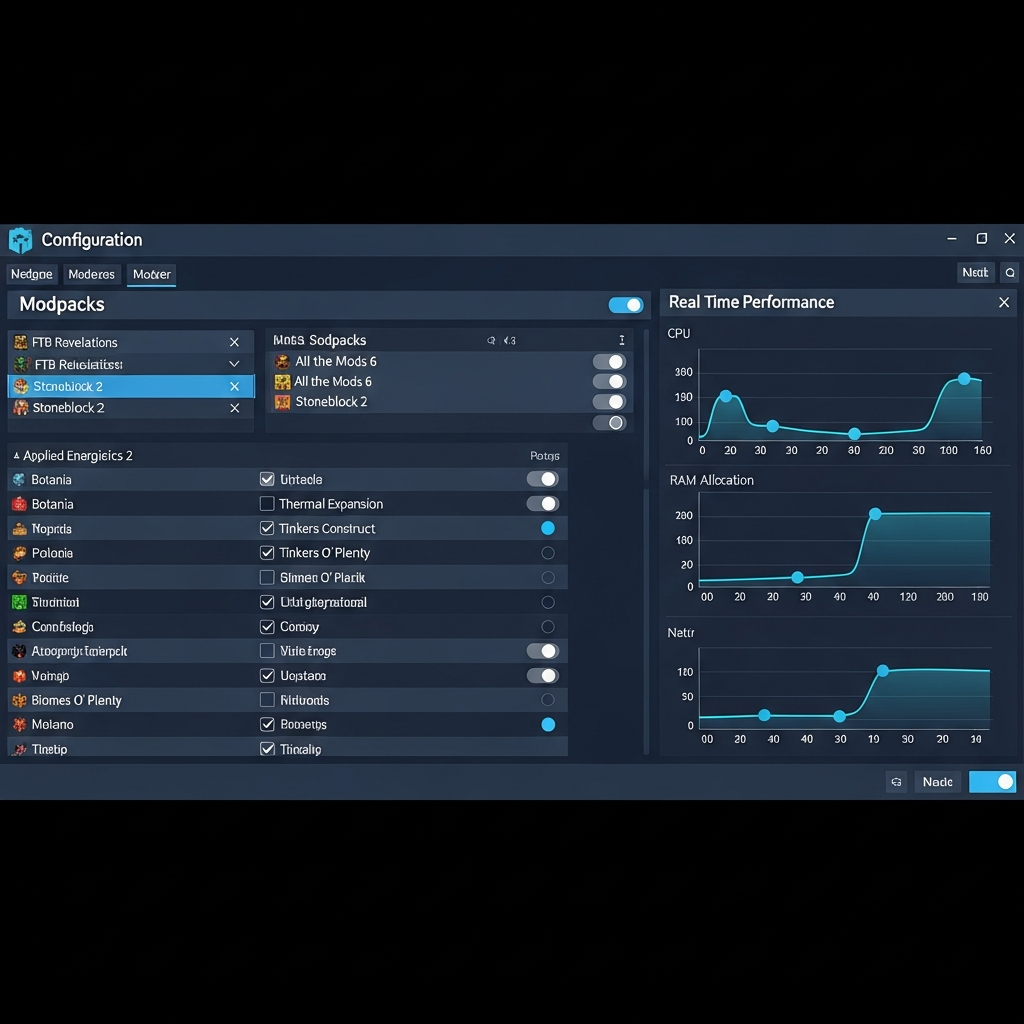This screenshot has height=1024, width=1024.
Task: Remove FTB Revelations with its X icon
Action: pyautogui.click(x=234, y=342)
